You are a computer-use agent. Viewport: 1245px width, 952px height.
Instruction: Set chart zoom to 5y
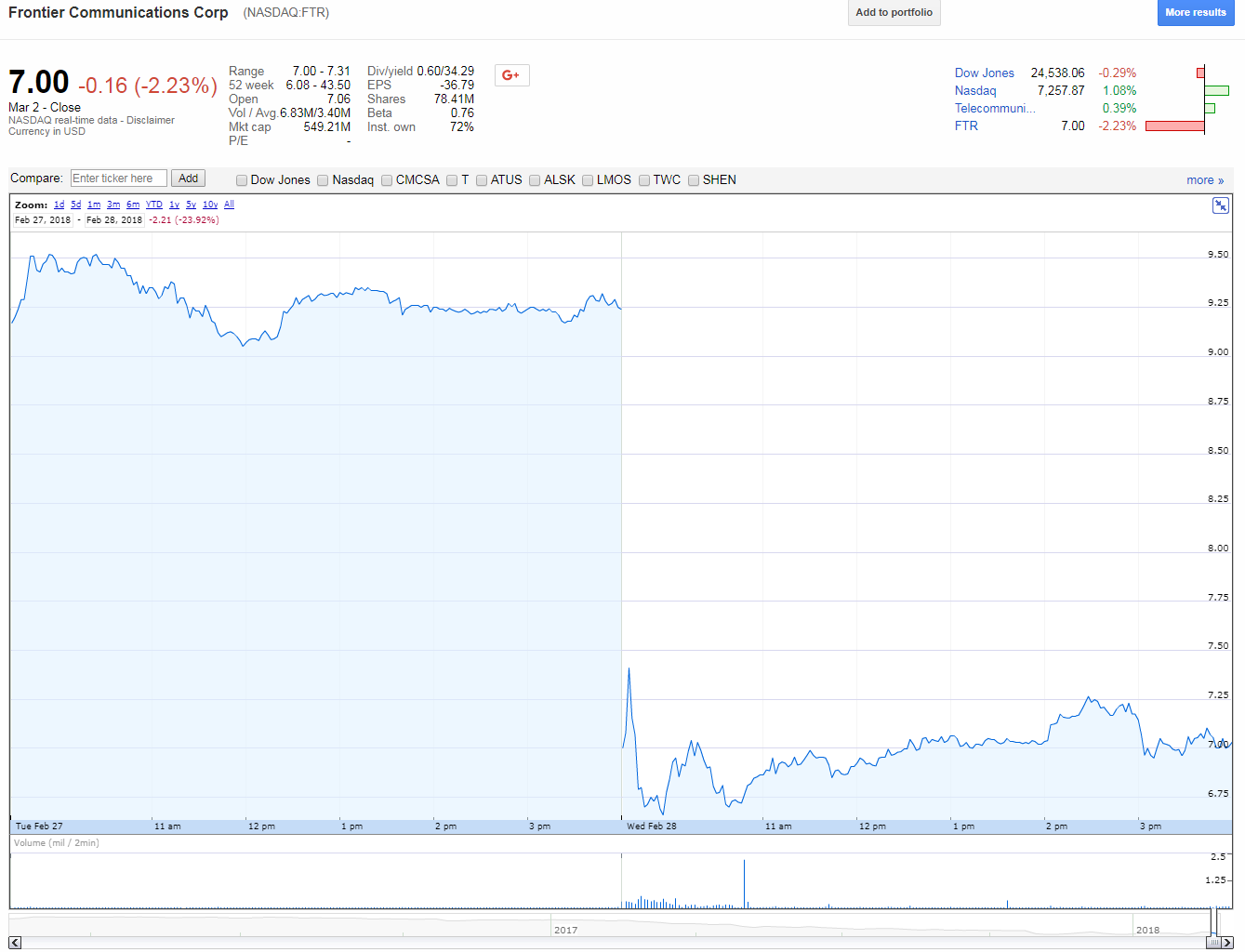point(191,205)
